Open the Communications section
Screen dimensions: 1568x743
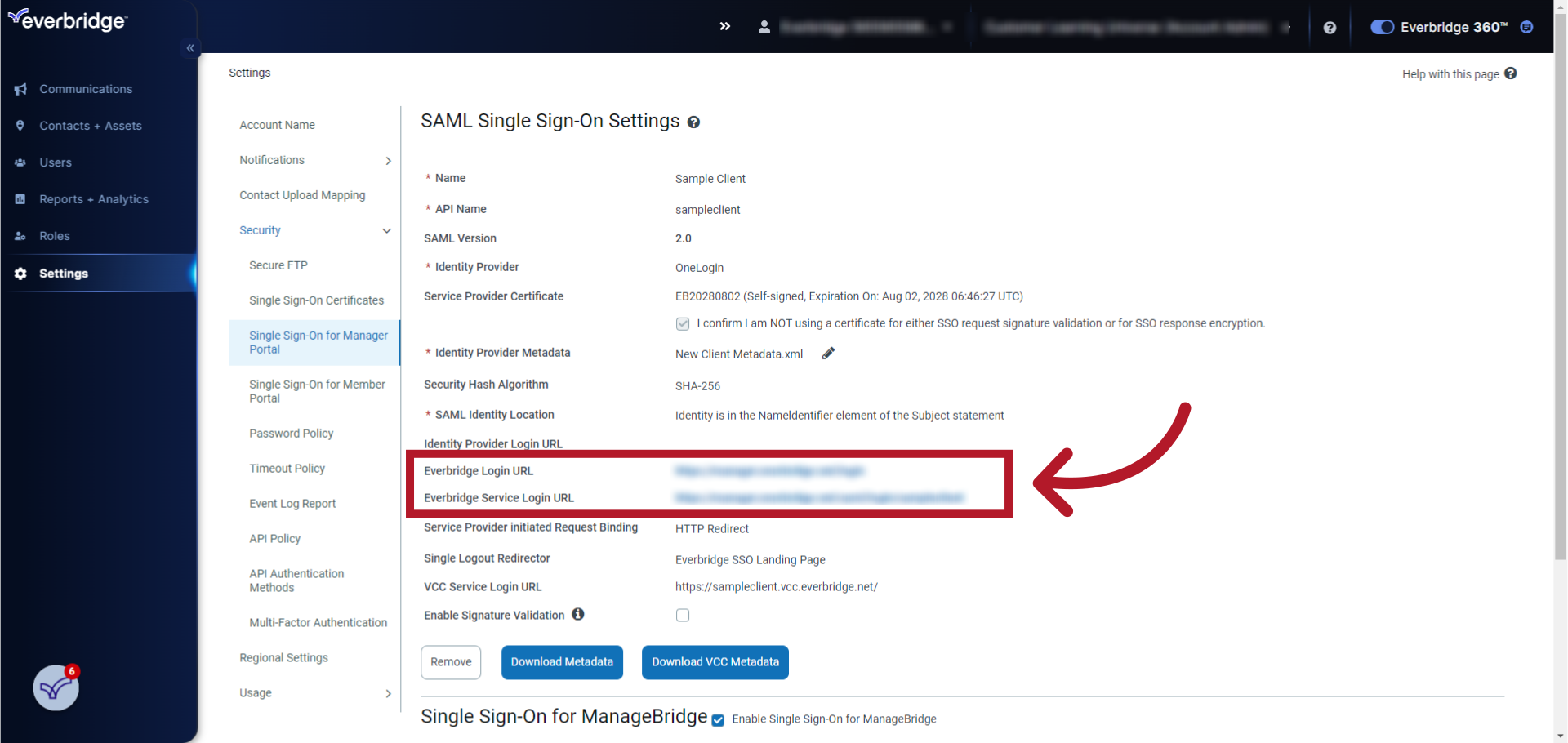tap(85, 89)
